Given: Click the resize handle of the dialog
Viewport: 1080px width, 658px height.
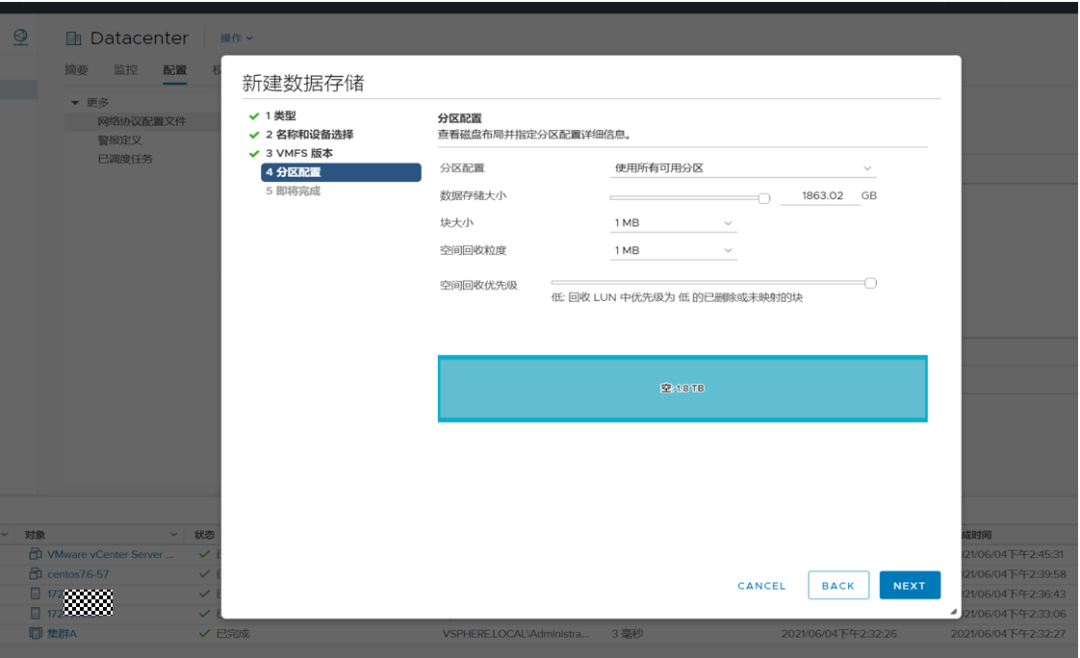Looking at the screenshot, I should click(954, 611).
